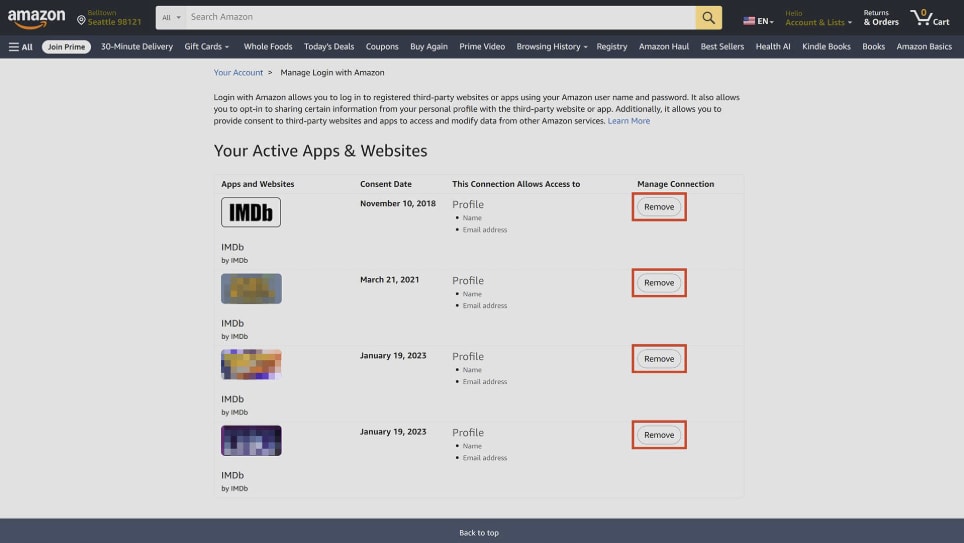Click the orange-purple blurred thumbnail

251,365
